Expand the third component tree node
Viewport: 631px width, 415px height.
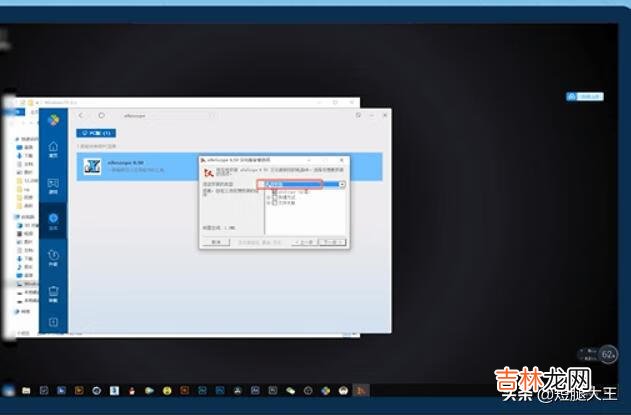tap(268, 202)
